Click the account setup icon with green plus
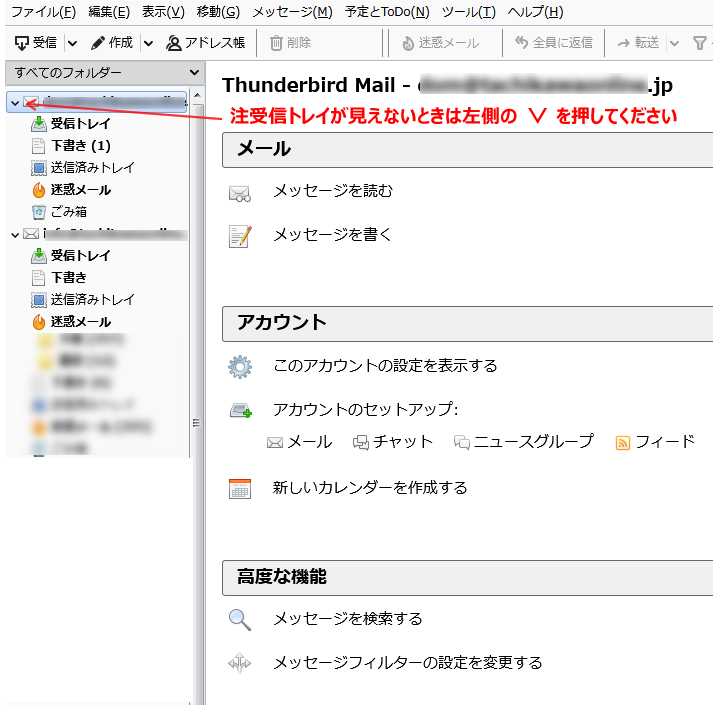713x705 pixels. click(x=241, y=410)
